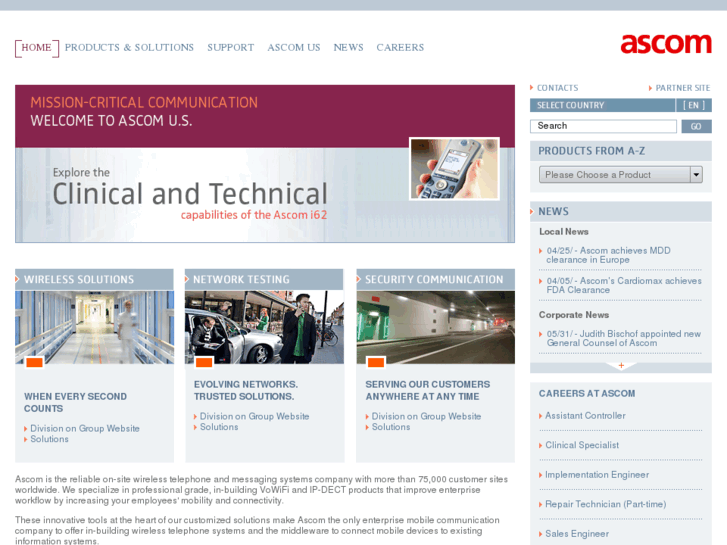Click the Clinical and Technical banner

coord(265,195)
